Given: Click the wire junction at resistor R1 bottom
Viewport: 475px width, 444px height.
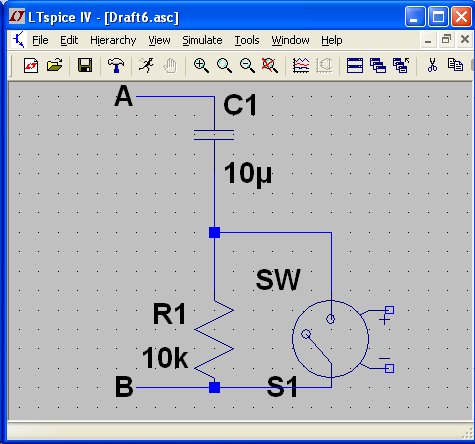Looking at the screenshot, I should coord(214,387).
